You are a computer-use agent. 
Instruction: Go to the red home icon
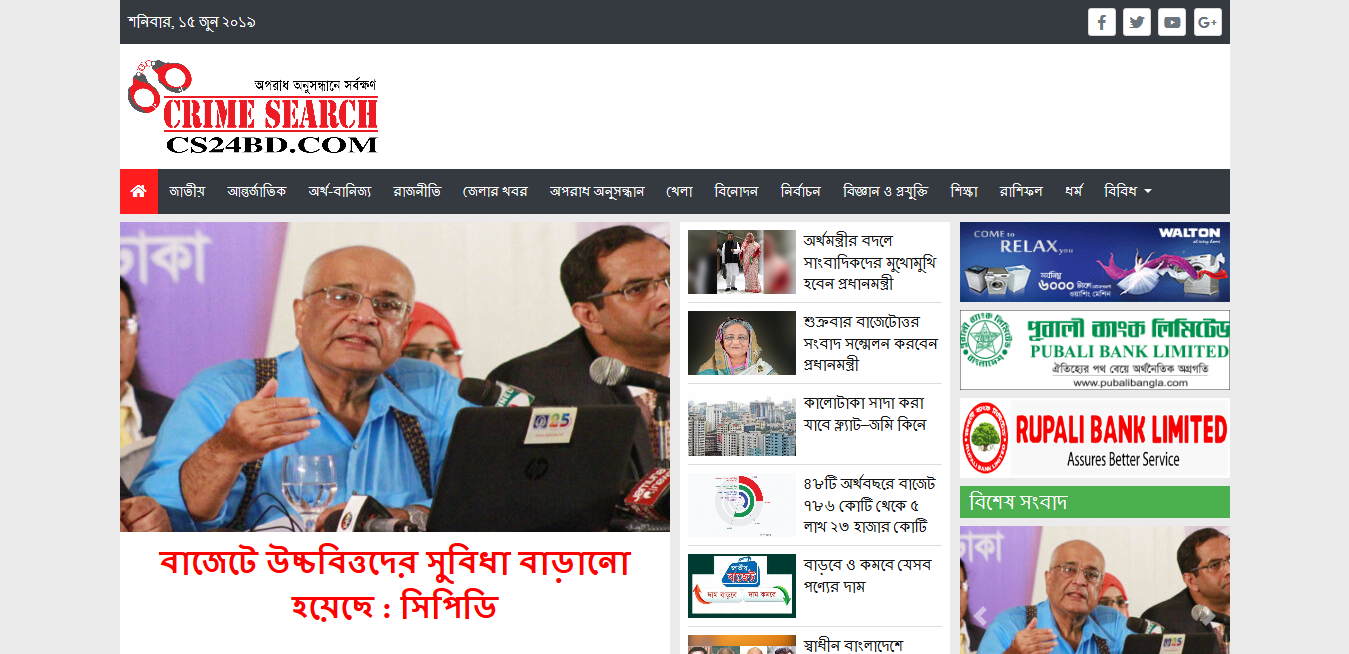coord(139,191)
